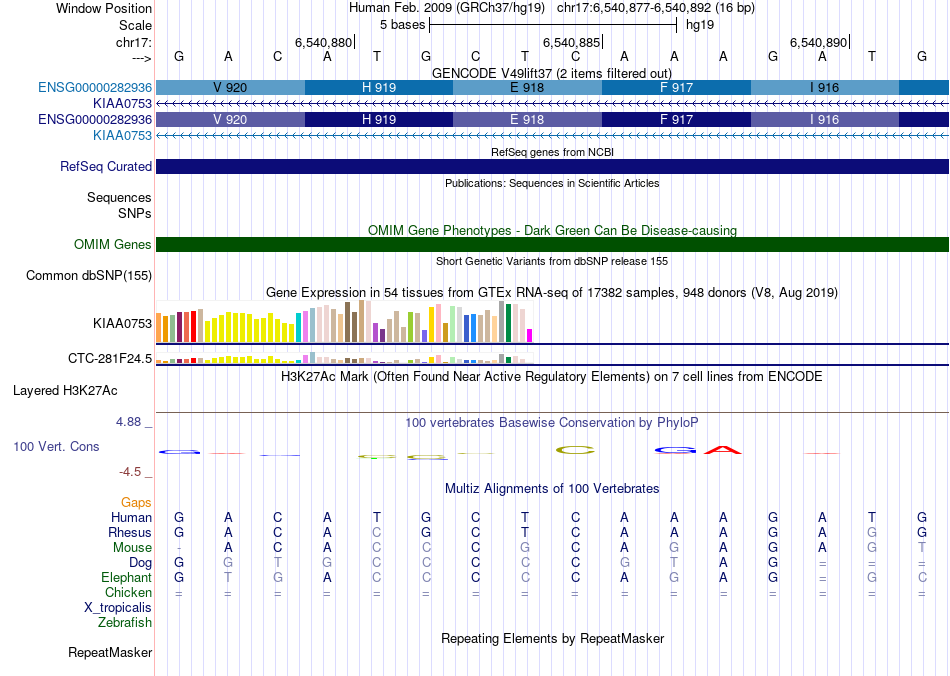Click the Layered H3K27Ac track label
Screen dimensions: 950x676
click(65, 391)
